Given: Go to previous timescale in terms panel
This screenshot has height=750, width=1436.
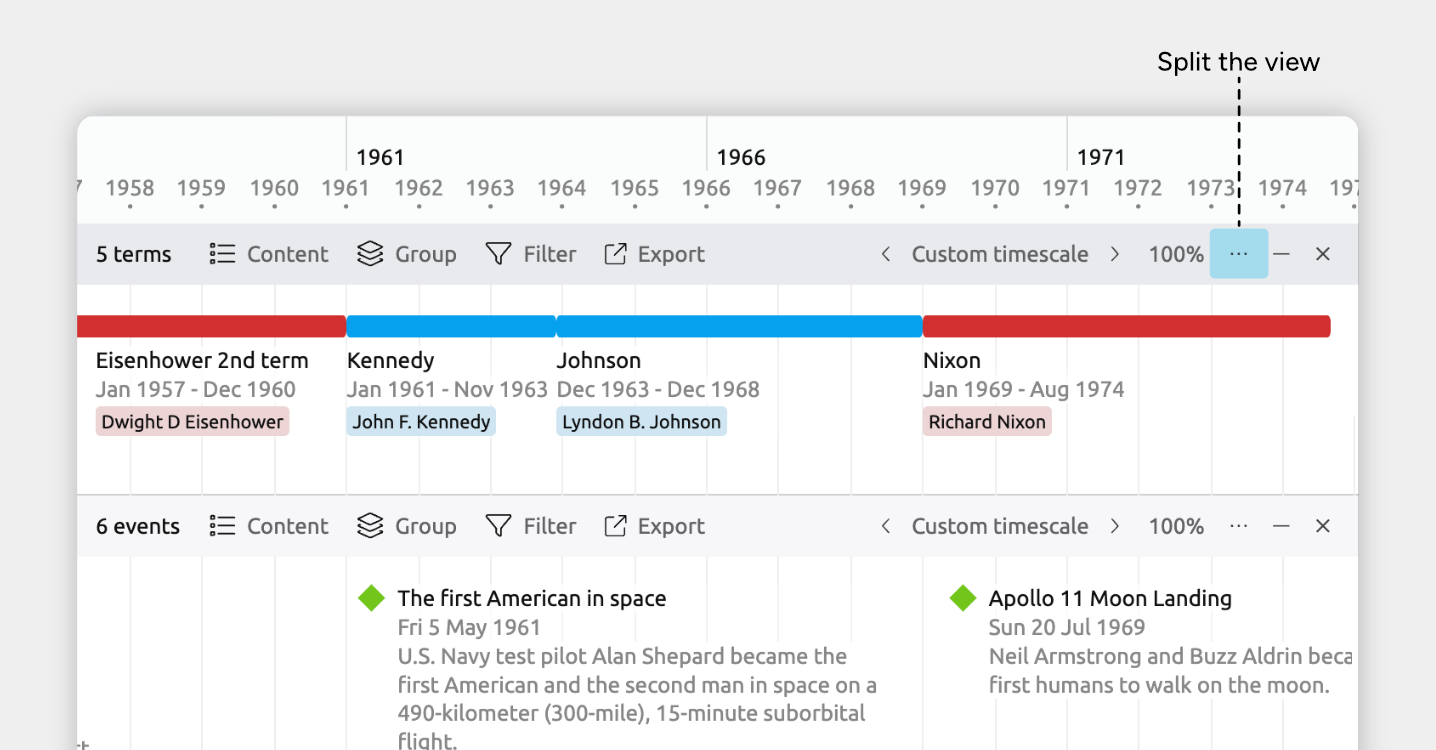Looking at the screenshot, I should [885, 254].
